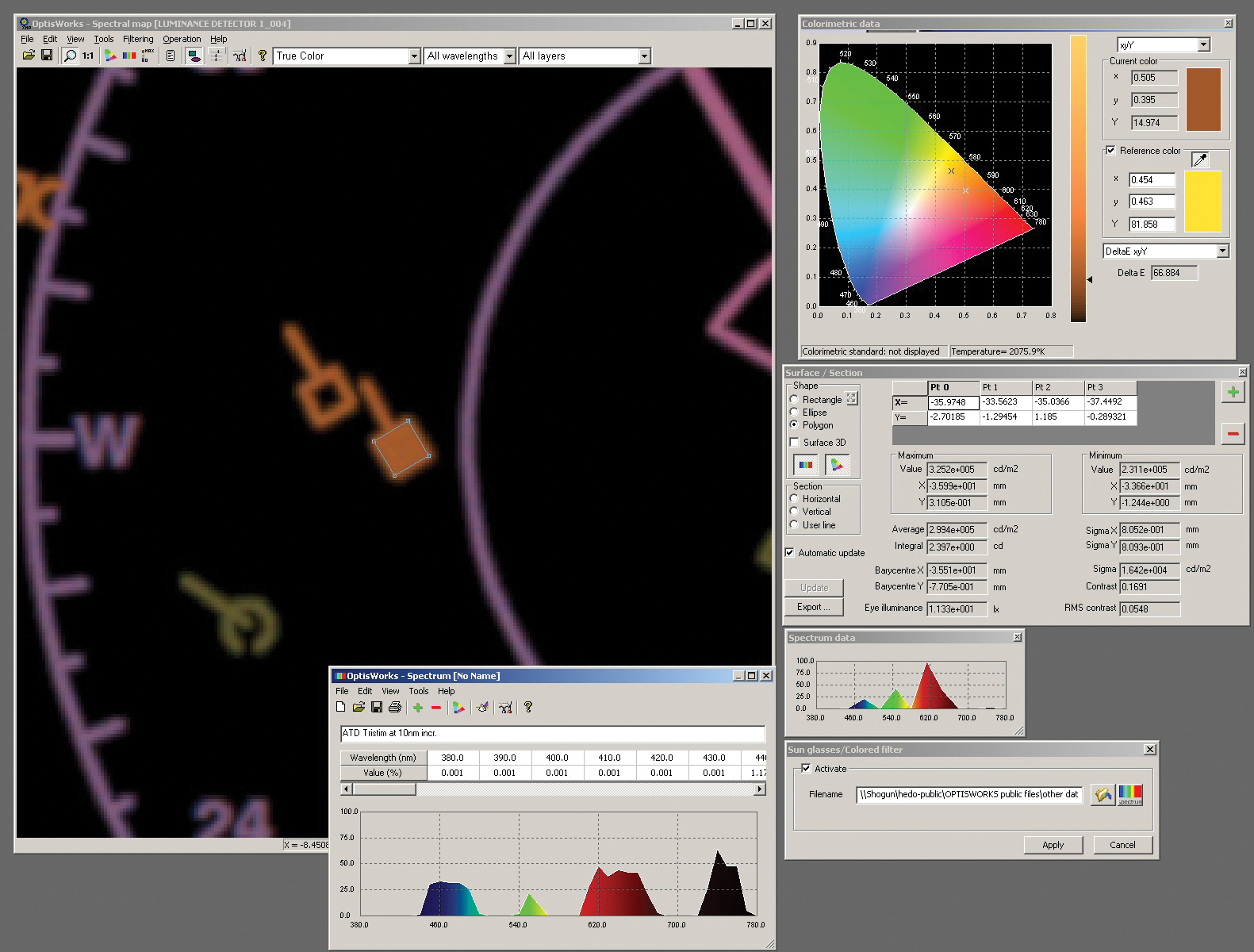Click the green plus icon in Spectrum window toolbar
The image size is (1254, 952).
click(x=417, y=707)
